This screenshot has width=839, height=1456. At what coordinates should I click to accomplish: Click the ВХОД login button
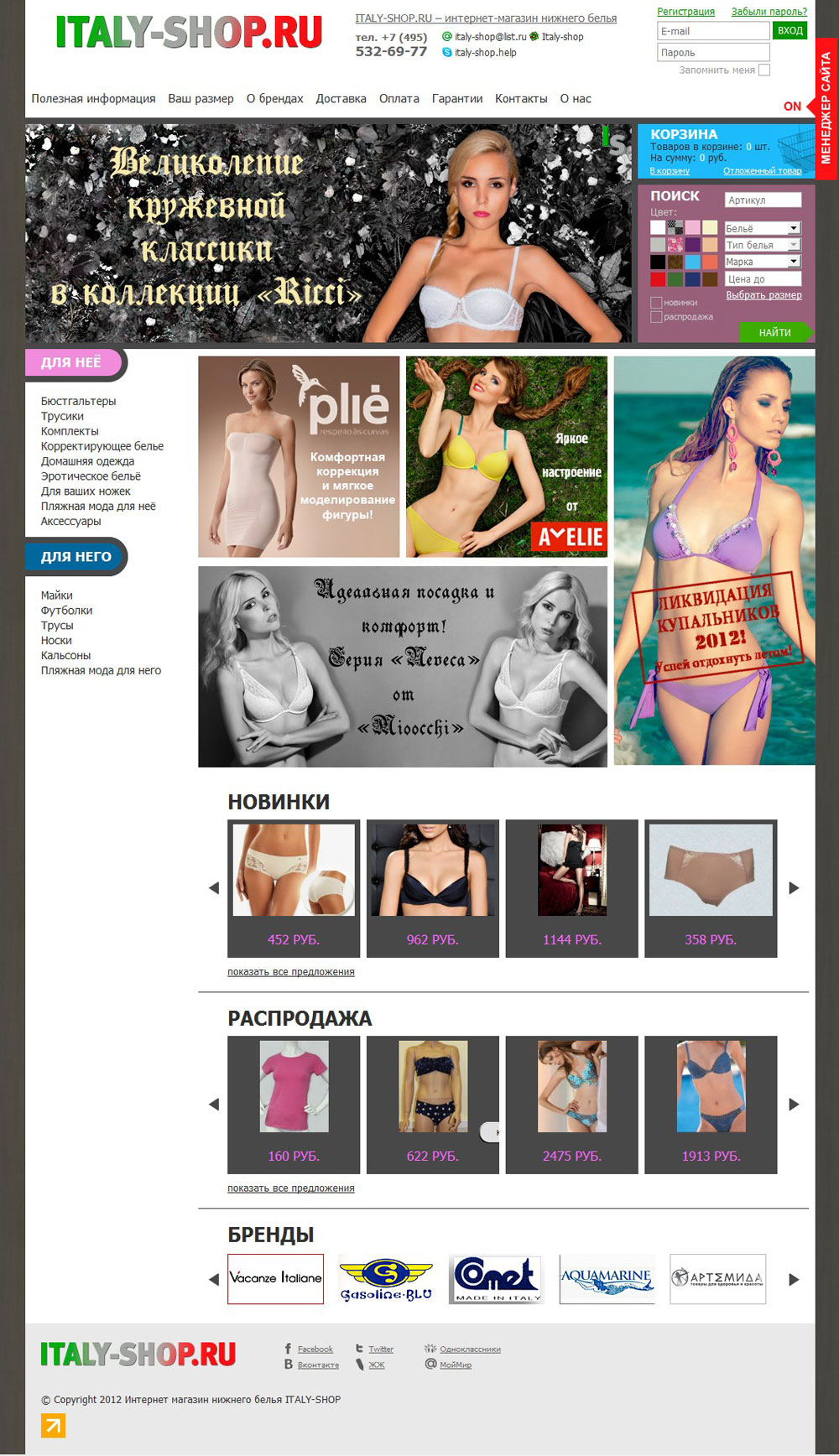click(x=789, y=31)
